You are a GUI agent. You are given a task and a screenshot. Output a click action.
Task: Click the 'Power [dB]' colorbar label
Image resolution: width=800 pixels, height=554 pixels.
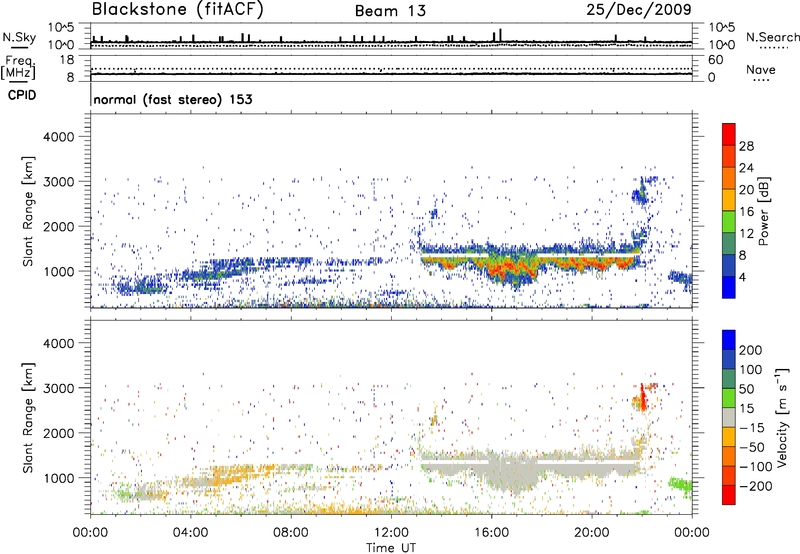point(764,211)
